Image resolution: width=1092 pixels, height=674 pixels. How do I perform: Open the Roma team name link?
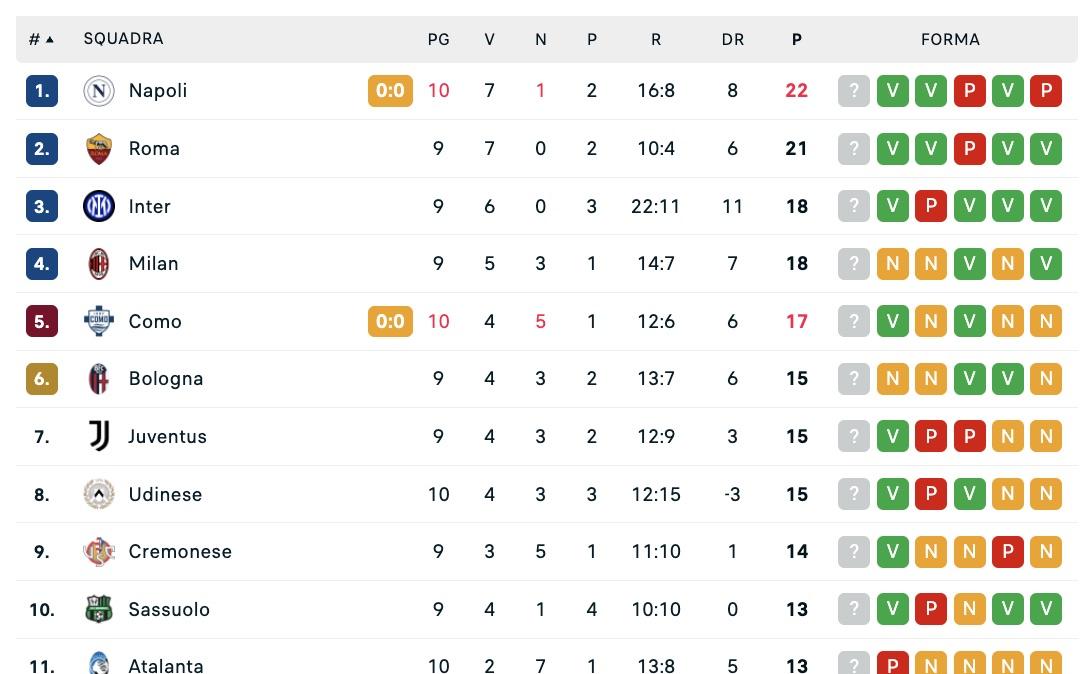tap(154, 148)
